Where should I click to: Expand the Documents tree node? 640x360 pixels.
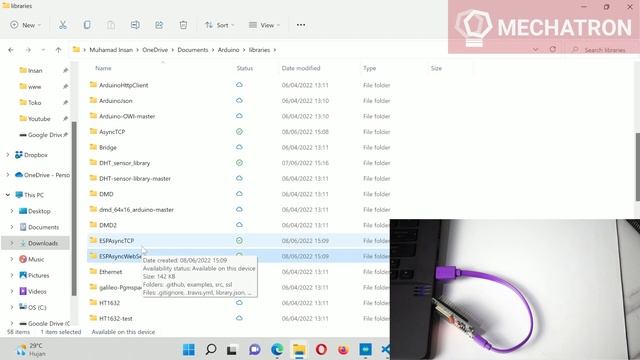click(12, 227)
